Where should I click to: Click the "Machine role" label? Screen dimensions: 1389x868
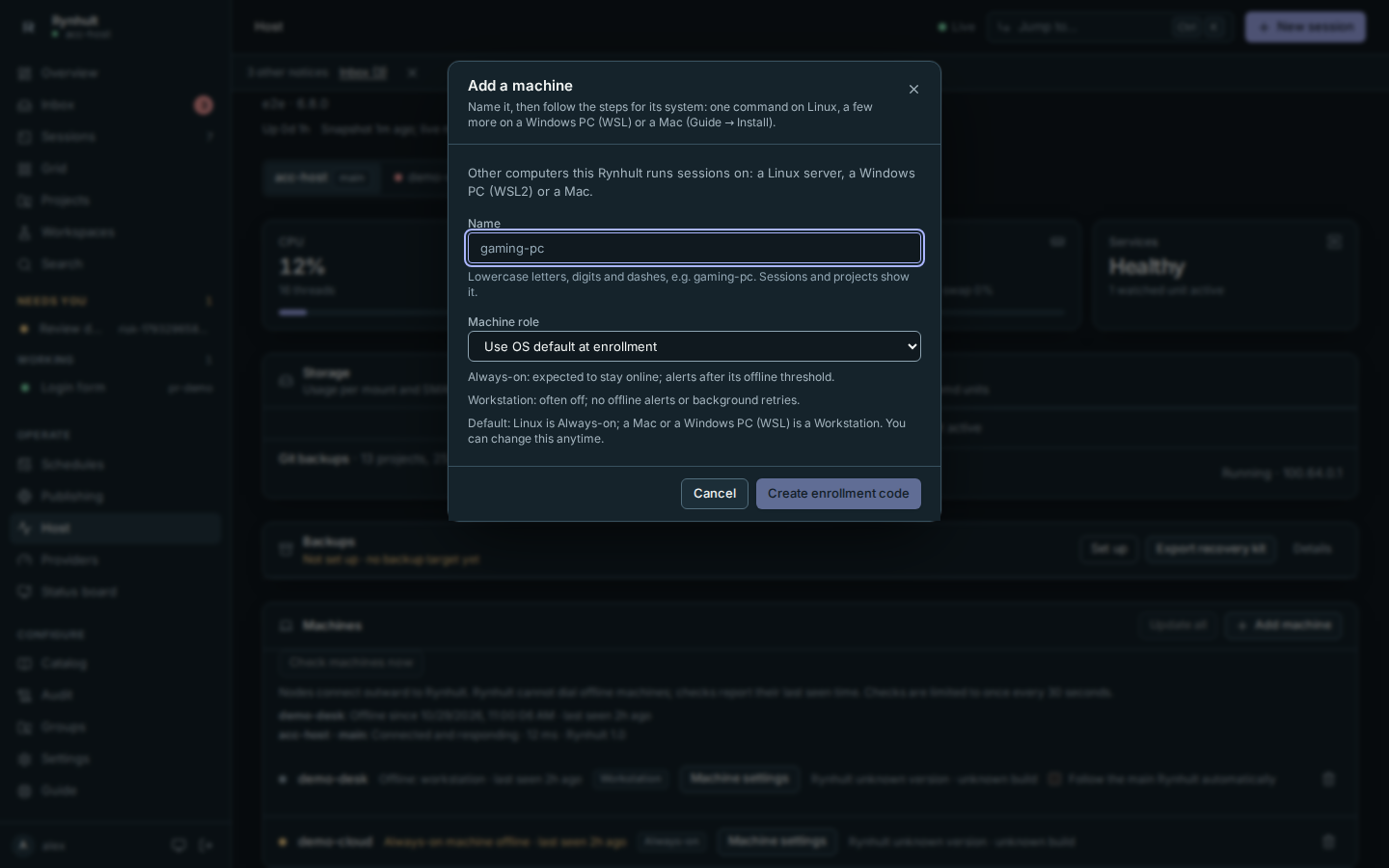[x=504, y=322]
